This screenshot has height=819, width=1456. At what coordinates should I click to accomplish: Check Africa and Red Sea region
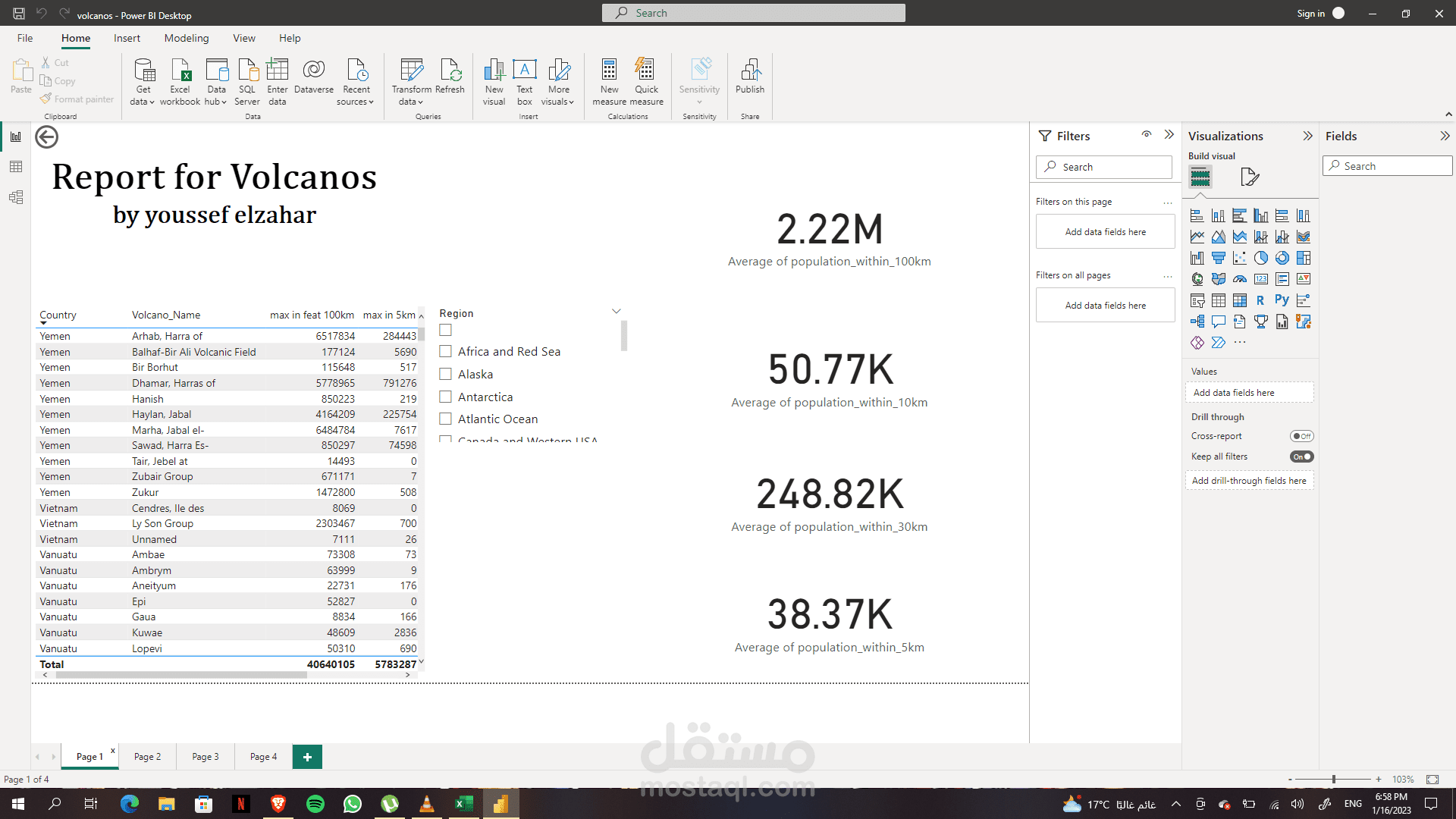coord(446,352)
